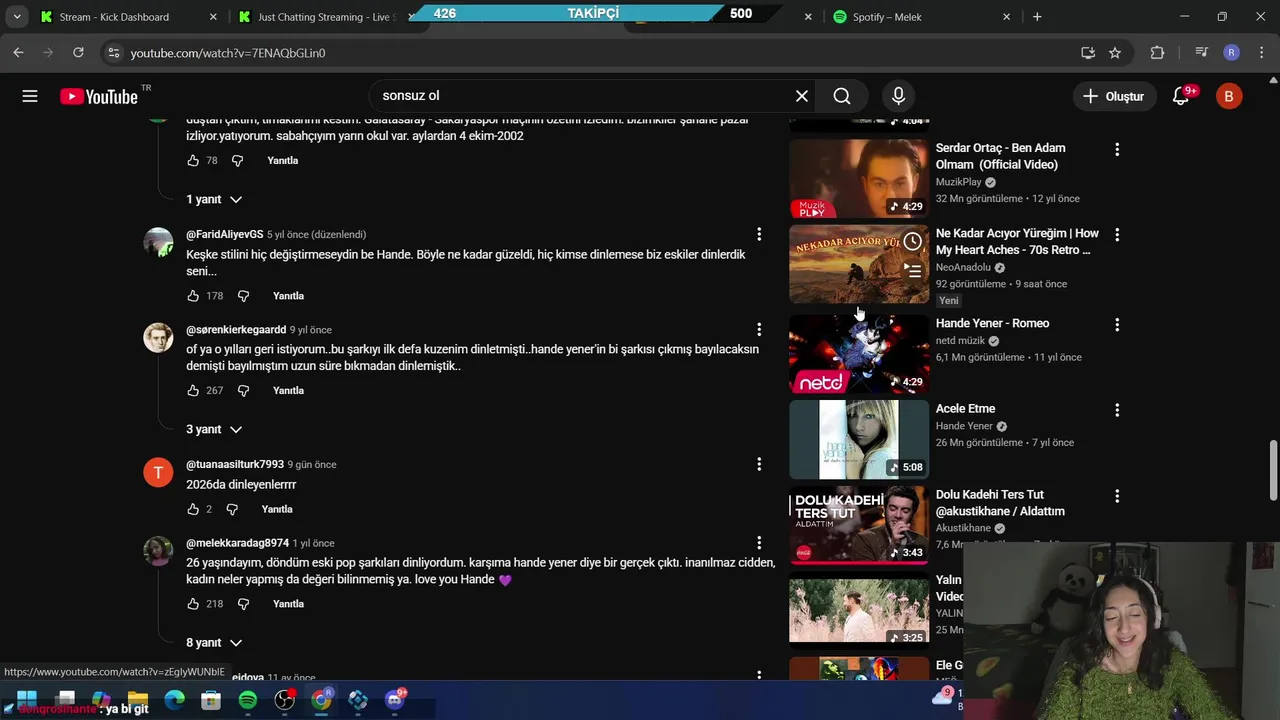Screen dimensions: 1280x720
Task: Open more options for Serdar Ortaç video
Action: (1117, 149)
